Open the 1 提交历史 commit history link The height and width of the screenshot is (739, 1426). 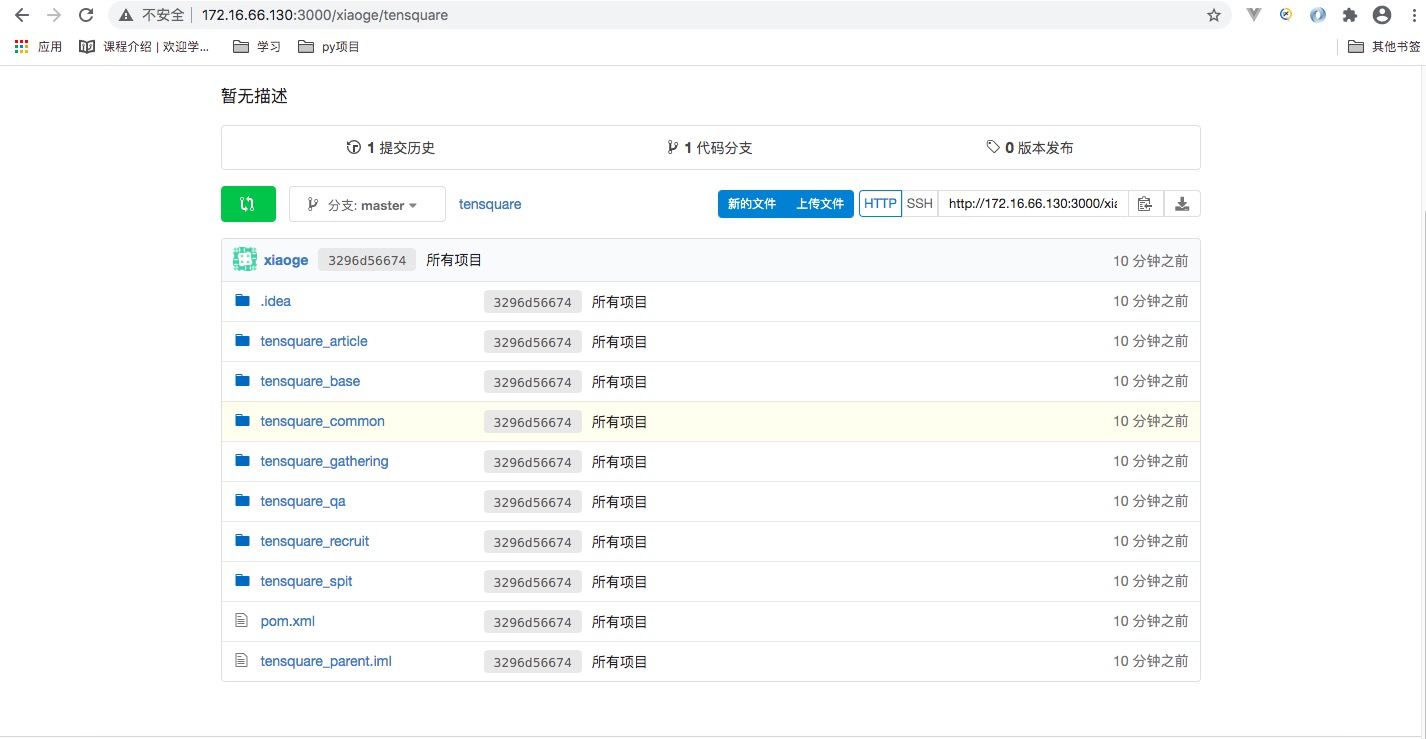390,146
